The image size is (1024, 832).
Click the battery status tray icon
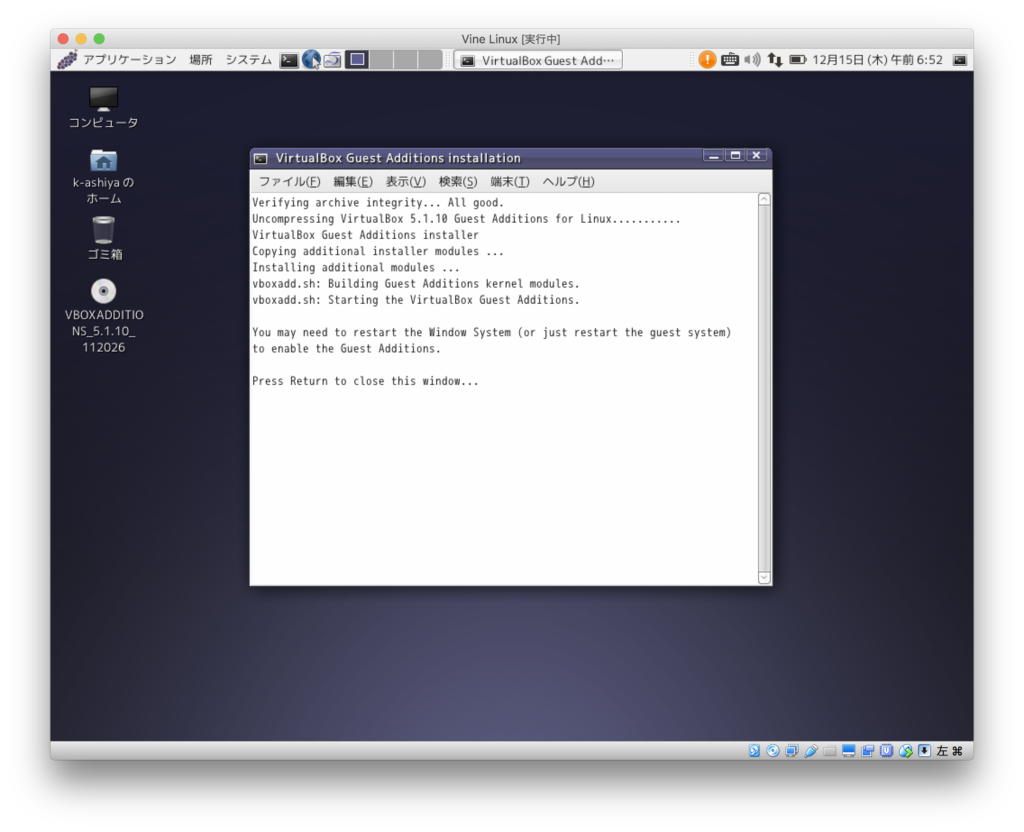pyautogui.click(x=797, y=60)
